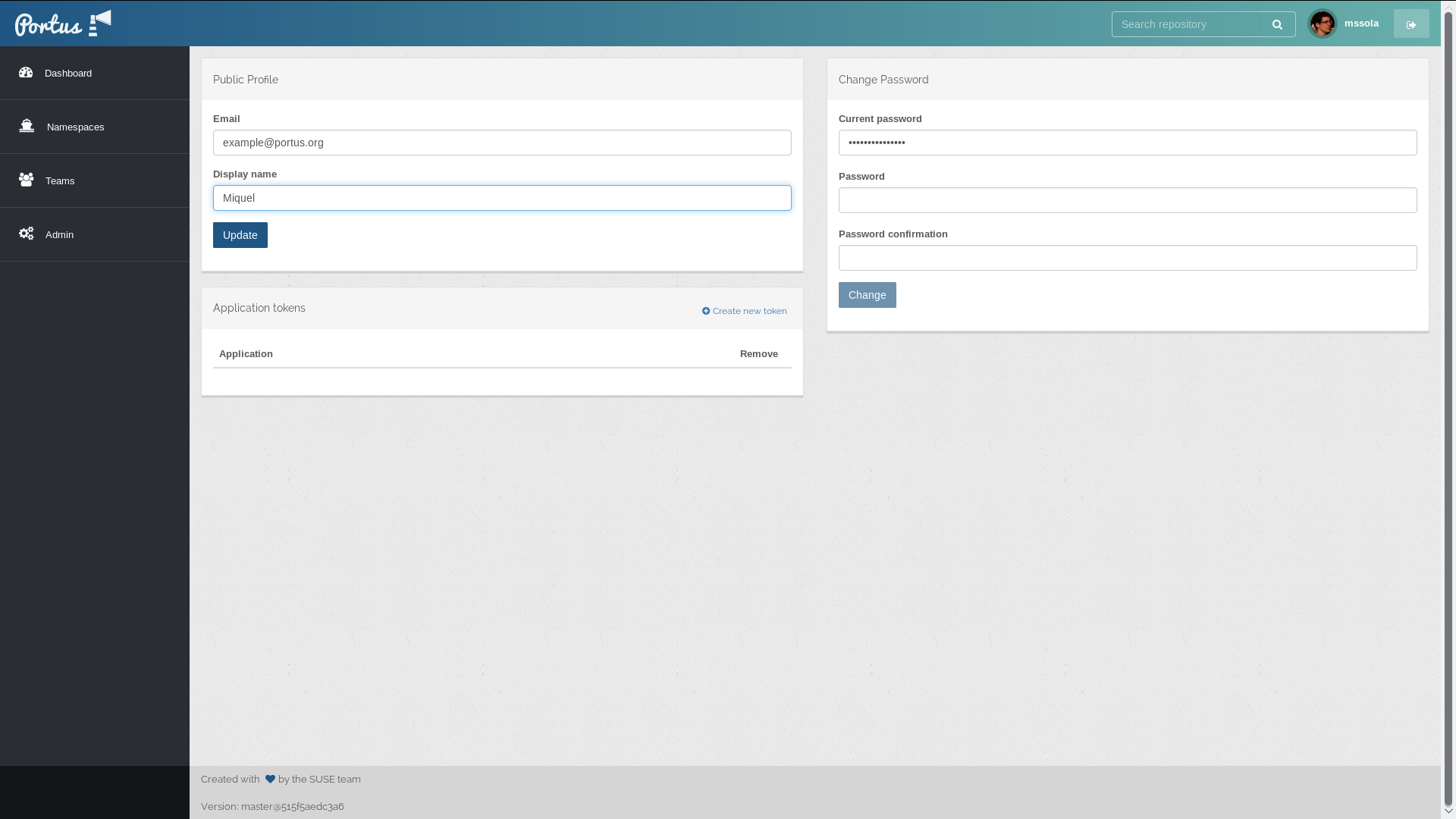This screenshot has height=819, width=1456.
Task: Click the mssola user avatar icon
Action: click(x=1322, y=24)
